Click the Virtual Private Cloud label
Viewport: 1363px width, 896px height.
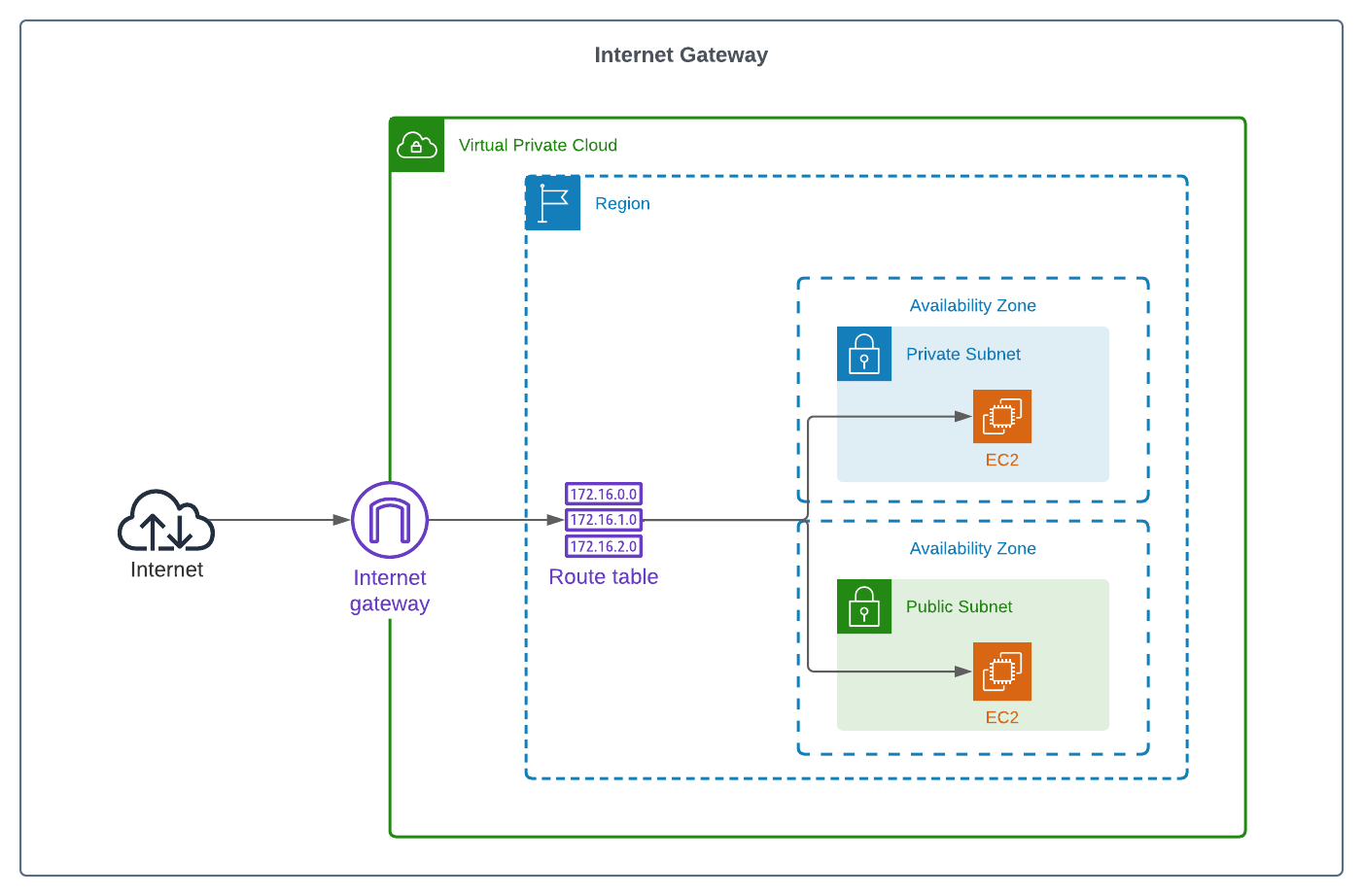point(538,145)
